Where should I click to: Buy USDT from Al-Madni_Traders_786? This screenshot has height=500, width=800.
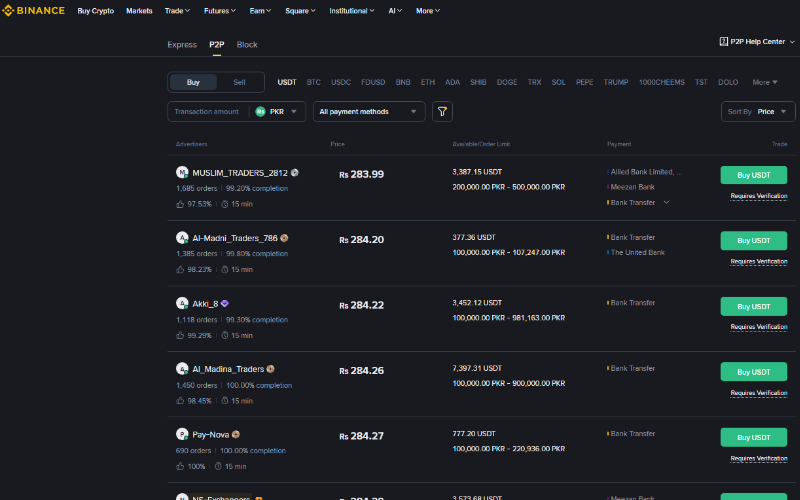754,241
